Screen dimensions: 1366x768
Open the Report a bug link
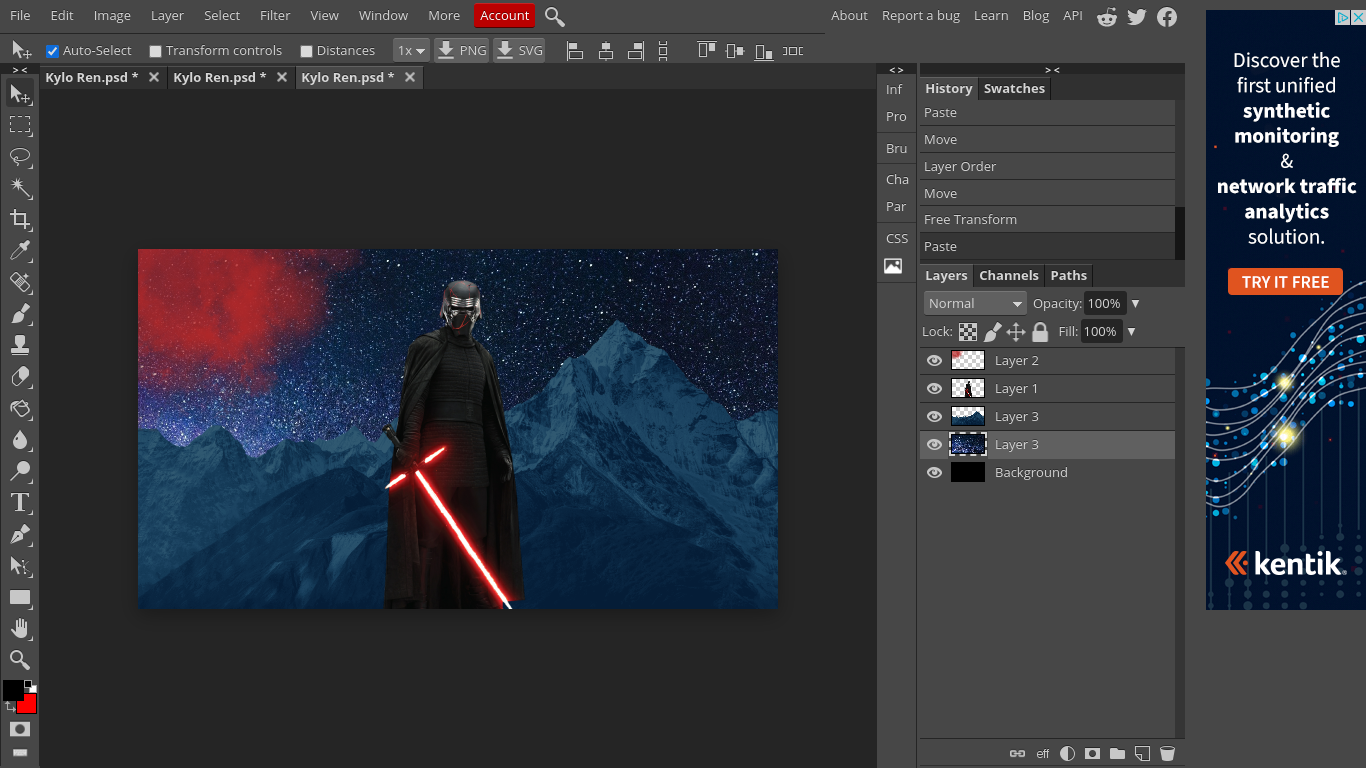[920, 15]
